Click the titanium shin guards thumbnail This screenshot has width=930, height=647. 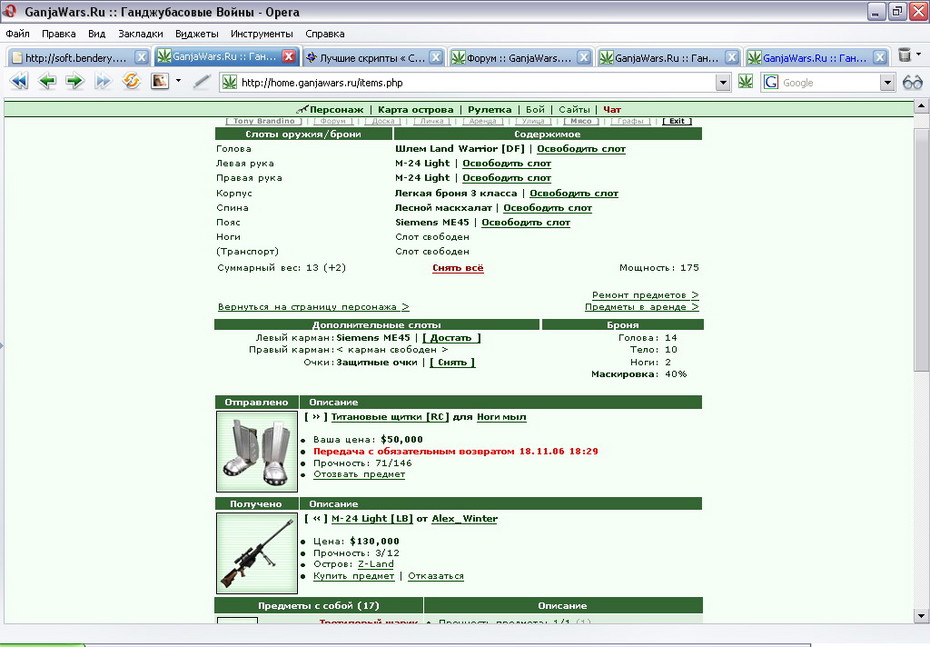point(257,452)
